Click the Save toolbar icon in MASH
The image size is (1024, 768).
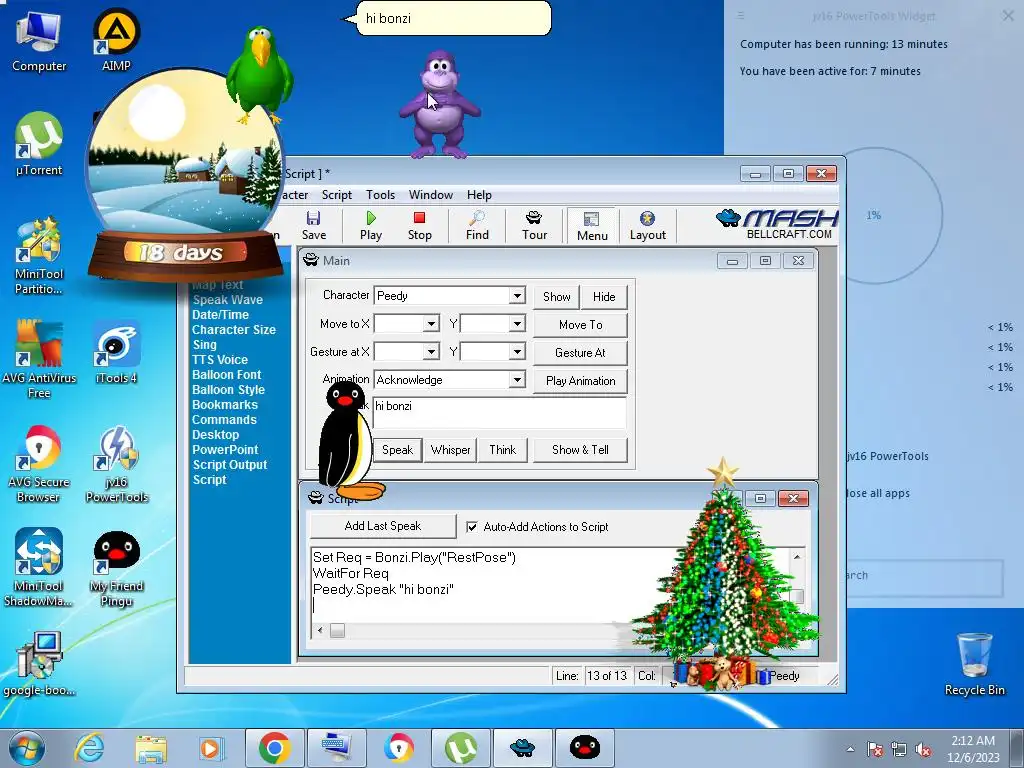[x=313, y=225]
